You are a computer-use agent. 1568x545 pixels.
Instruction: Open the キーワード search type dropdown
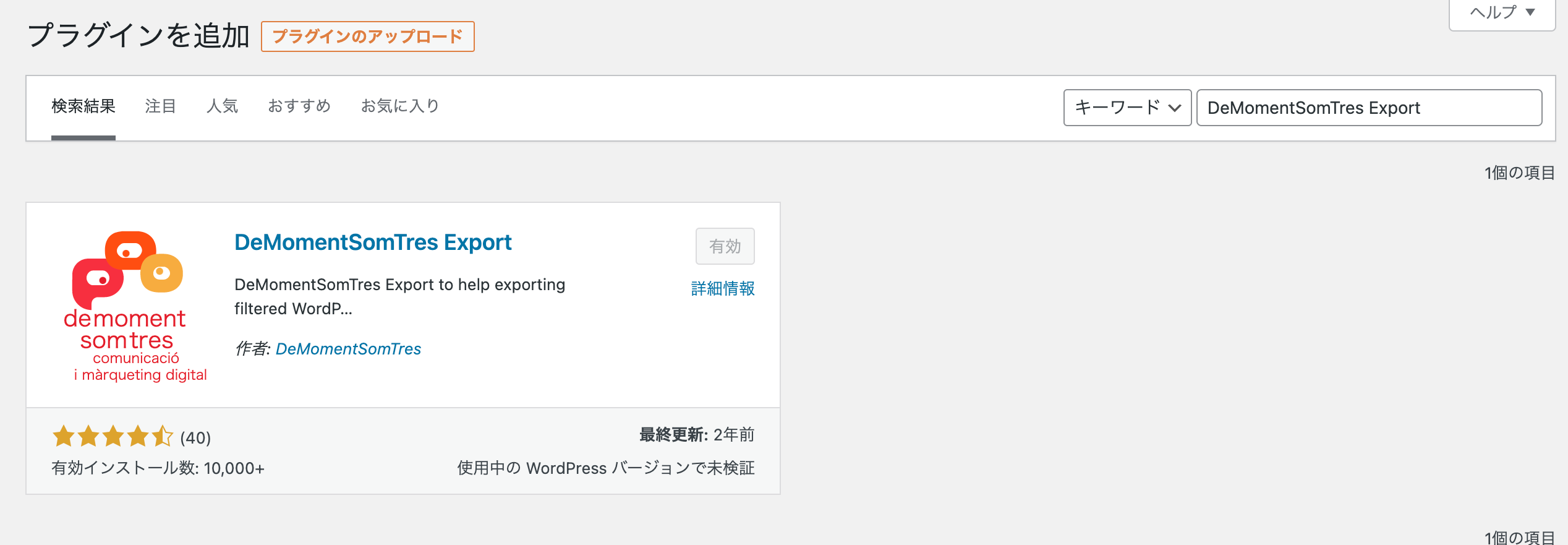1127,108
